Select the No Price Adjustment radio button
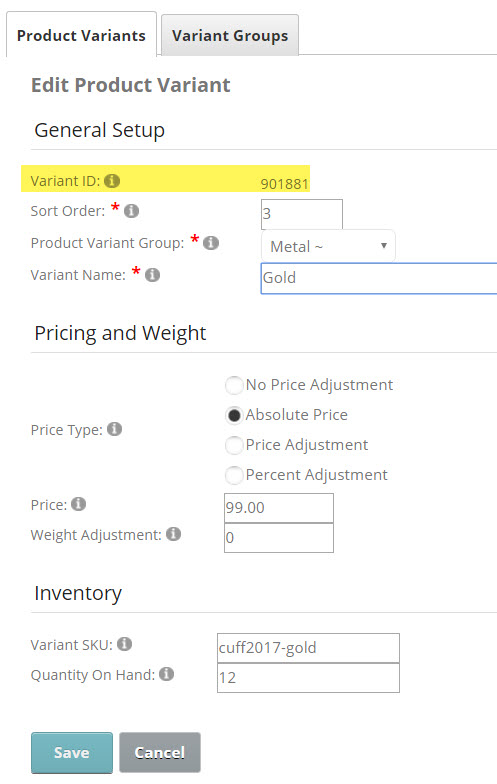This screenshot has height=784, width=497. coord(234,385)
